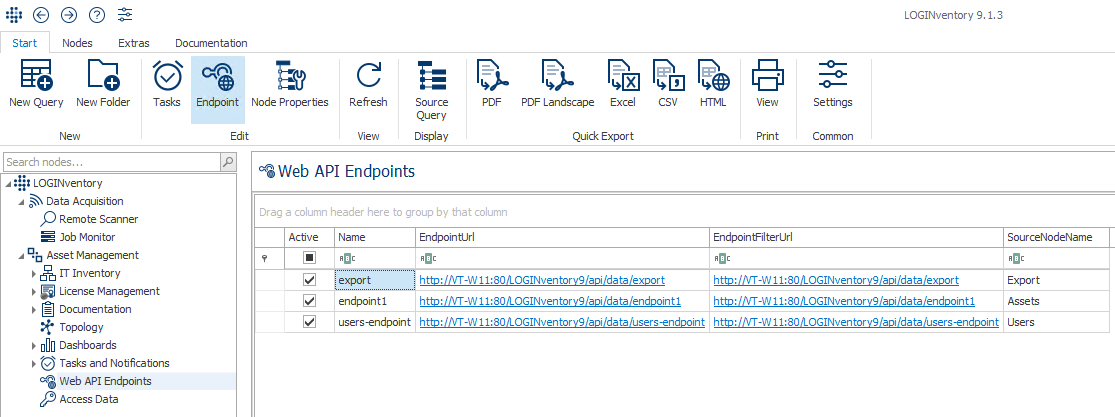This screenshot has width=1115, height=417.
Task: Click the Search nodes input field
Action: click(x=110, y=162)
